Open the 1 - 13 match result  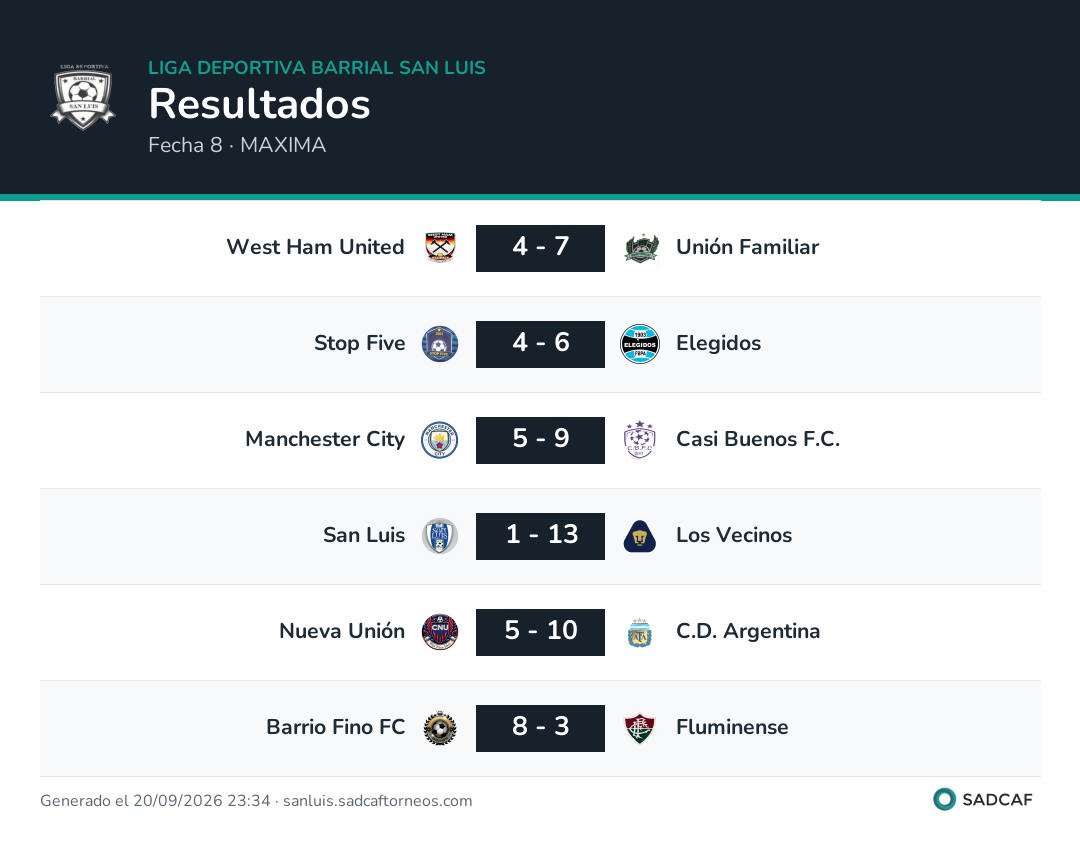[x=540, y=536]
